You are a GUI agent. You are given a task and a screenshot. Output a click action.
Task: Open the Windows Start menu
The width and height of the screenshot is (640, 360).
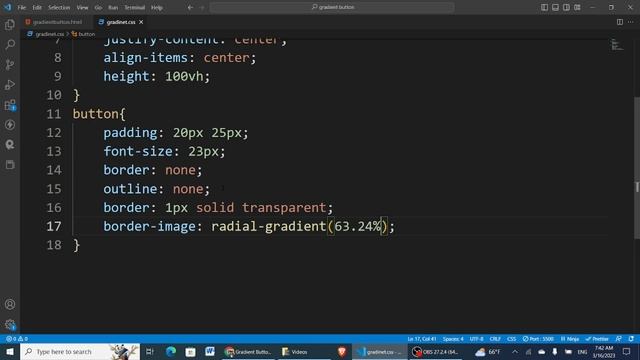[x=10, y=351]
